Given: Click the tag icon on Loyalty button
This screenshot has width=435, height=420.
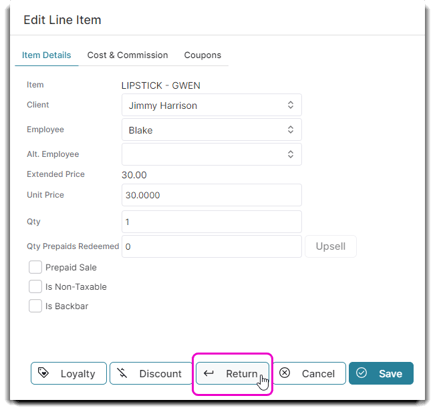Looking at the screenshot, I should (43, 373).
